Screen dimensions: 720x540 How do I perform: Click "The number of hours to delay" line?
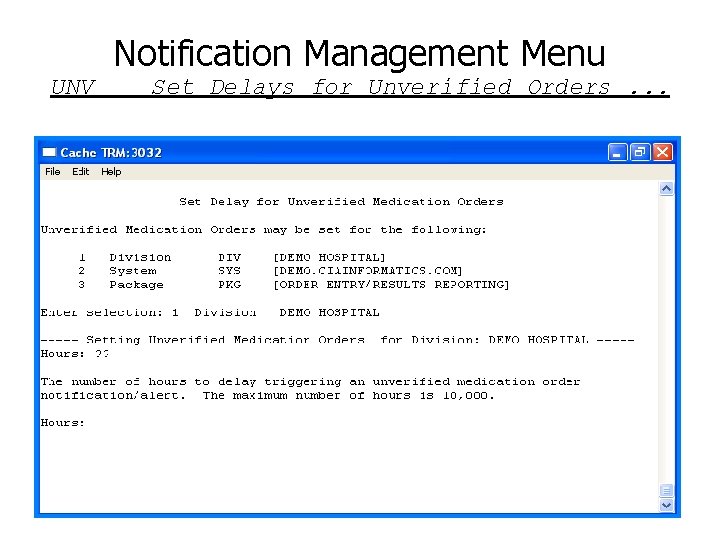[310, 382]
